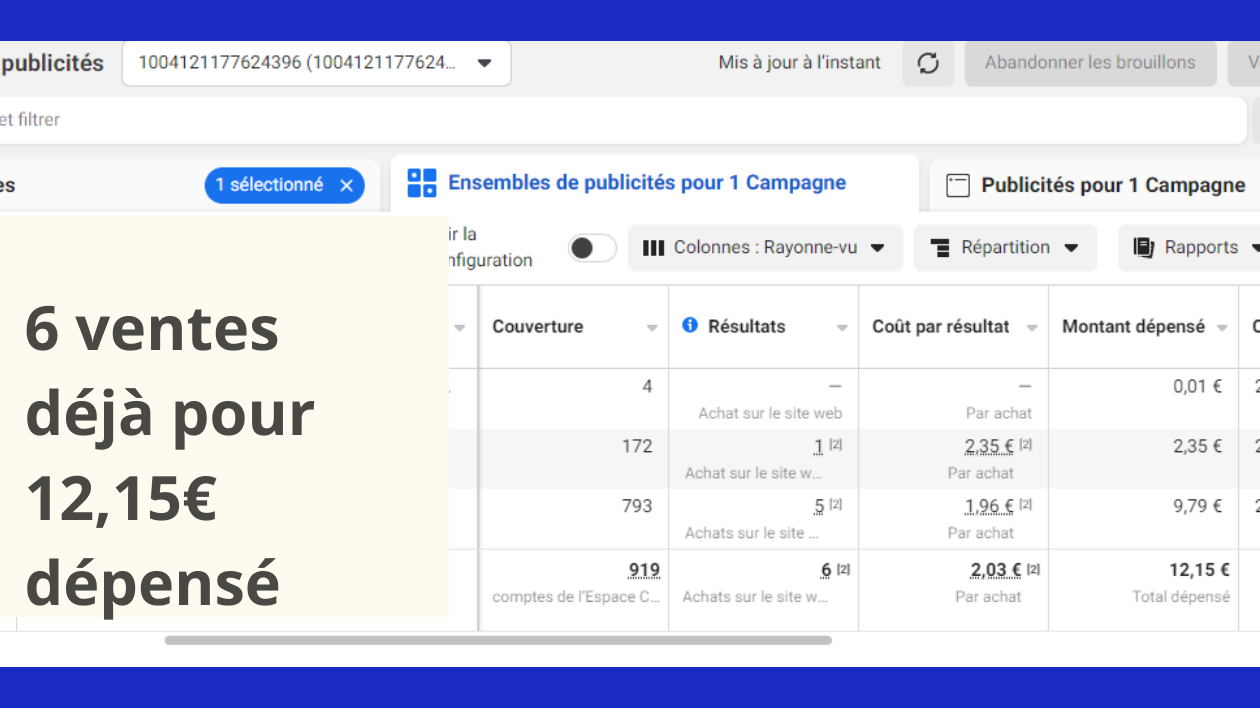
Task: Click the Rapports report icon
Action: click(1144, 248)
